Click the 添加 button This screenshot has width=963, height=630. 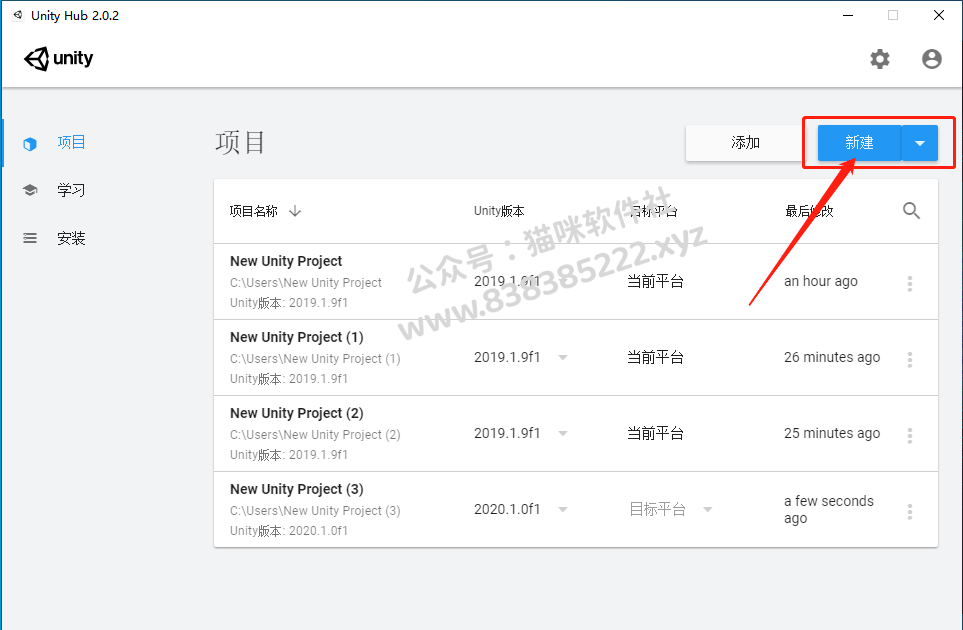click(745, 143)
